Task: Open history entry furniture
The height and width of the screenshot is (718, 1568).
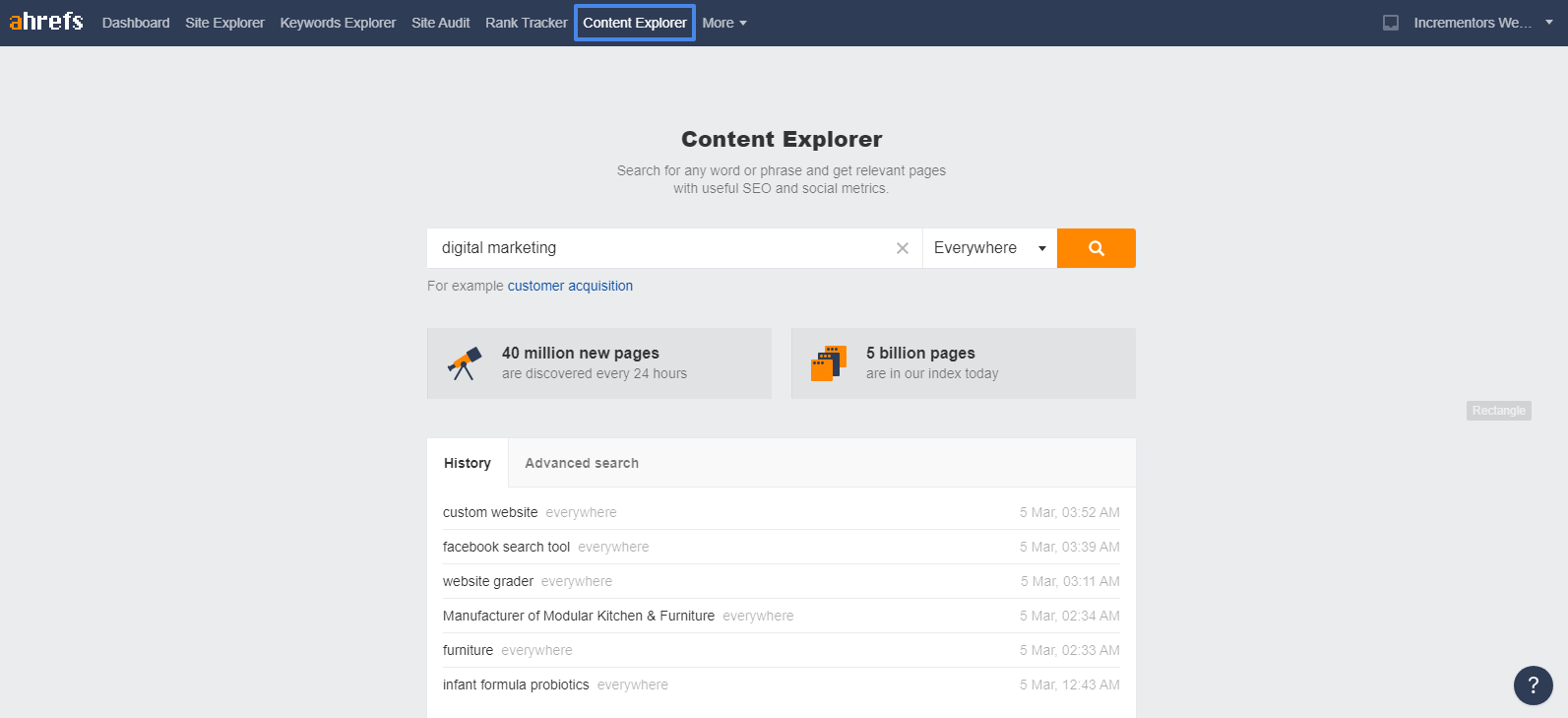Action: [x=468, y=650]
